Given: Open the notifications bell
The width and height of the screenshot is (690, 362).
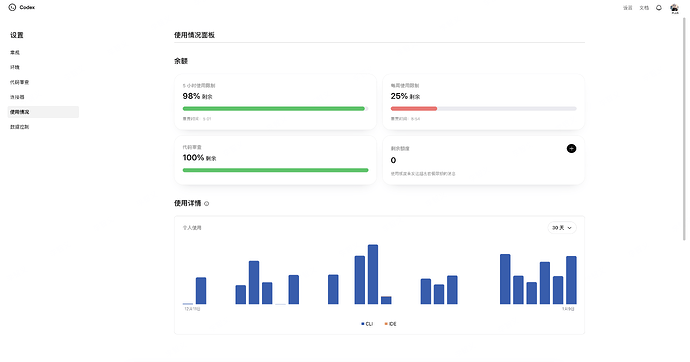Looking at the screenshot, I should 659,7.
